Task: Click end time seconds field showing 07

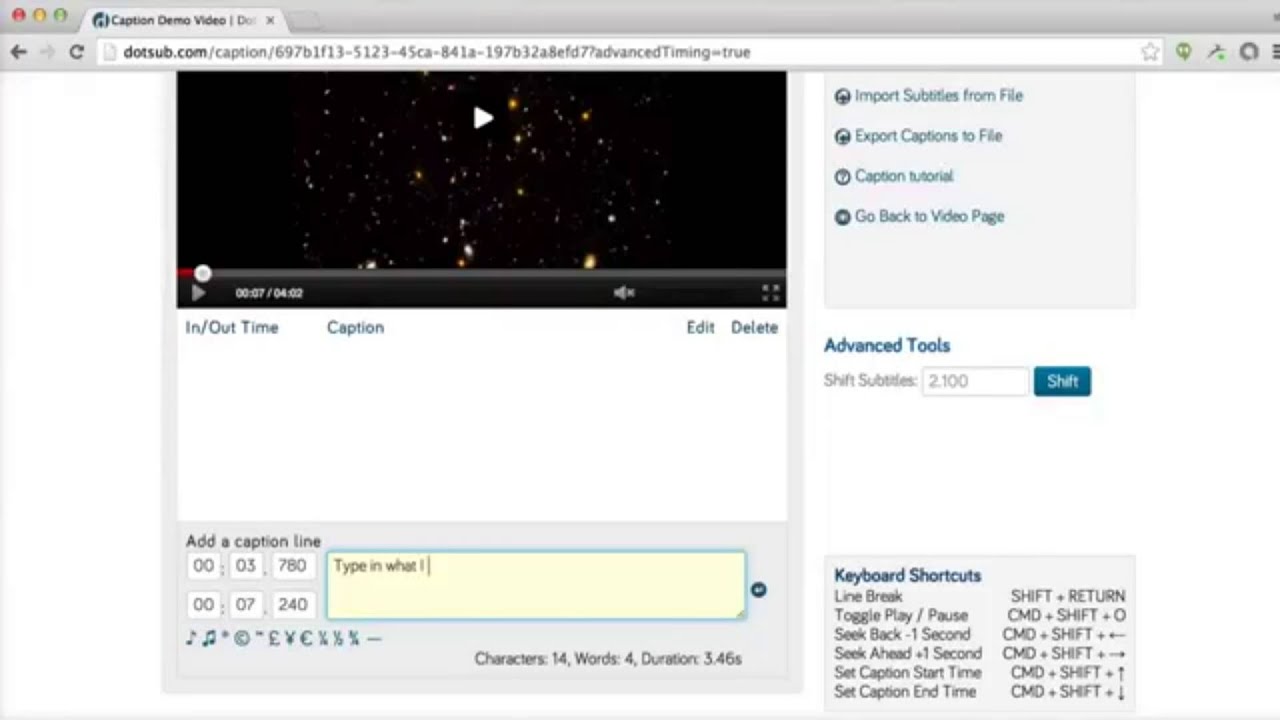Action: pyautogui.click(x=246, y=604)
